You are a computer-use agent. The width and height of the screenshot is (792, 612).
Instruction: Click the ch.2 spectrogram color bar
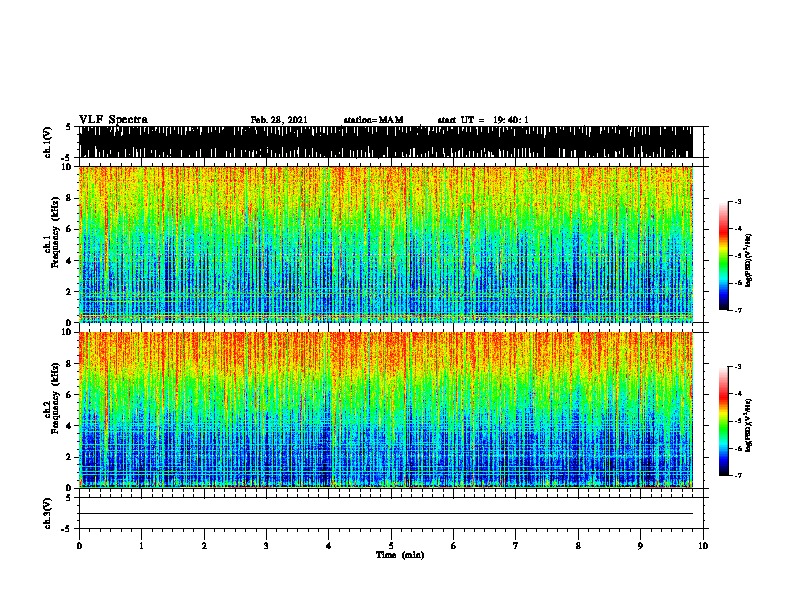pyautogui.click(x=724, y=421)
